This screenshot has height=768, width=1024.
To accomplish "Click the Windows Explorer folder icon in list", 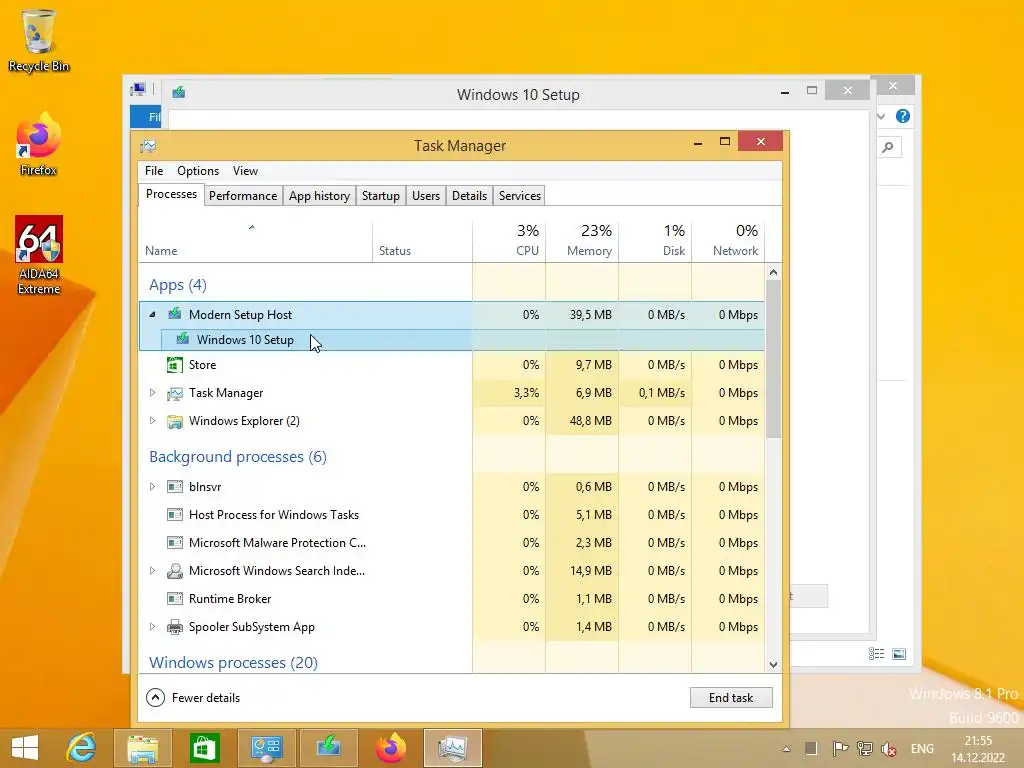I will (x=174, y=421).
